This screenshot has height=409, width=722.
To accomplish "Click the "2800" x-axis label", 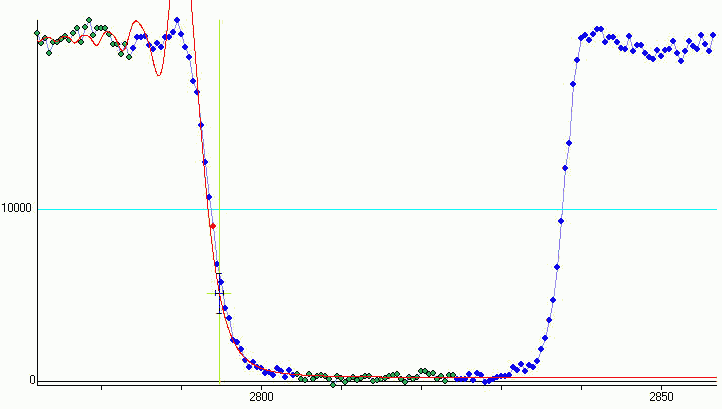I will tap(261, 397).
